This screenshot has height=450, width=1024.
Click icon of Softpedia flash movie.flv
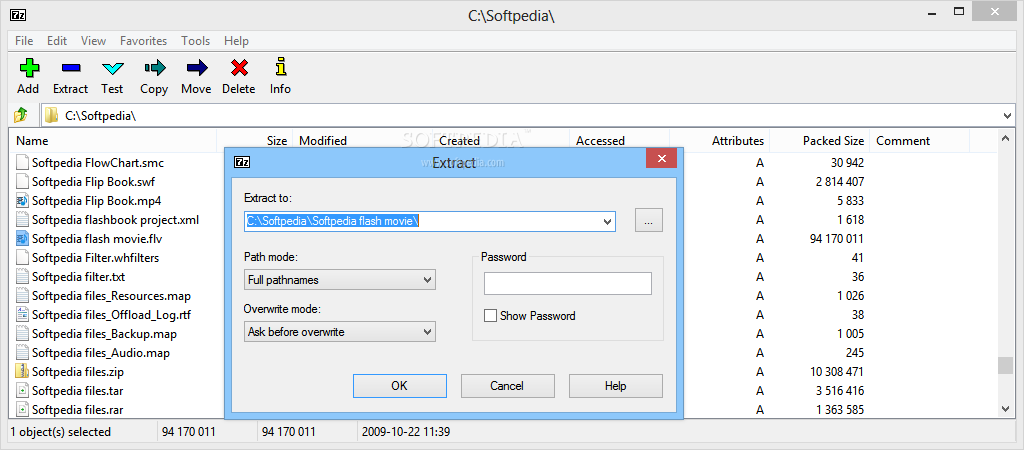point(22,238)
